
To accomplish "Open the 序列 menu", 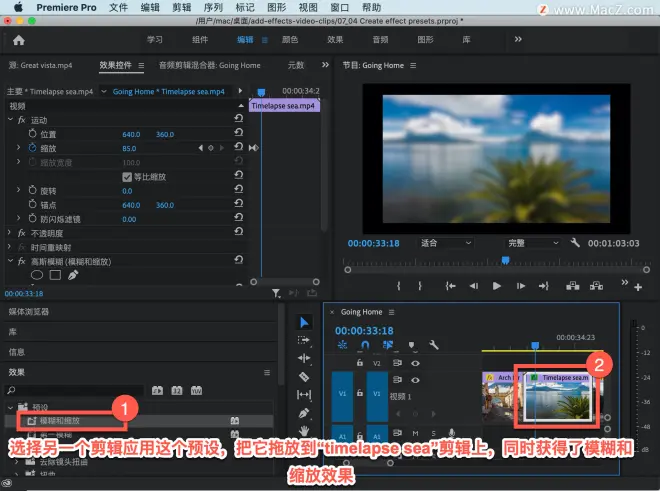I will click(x=213, y=7).
